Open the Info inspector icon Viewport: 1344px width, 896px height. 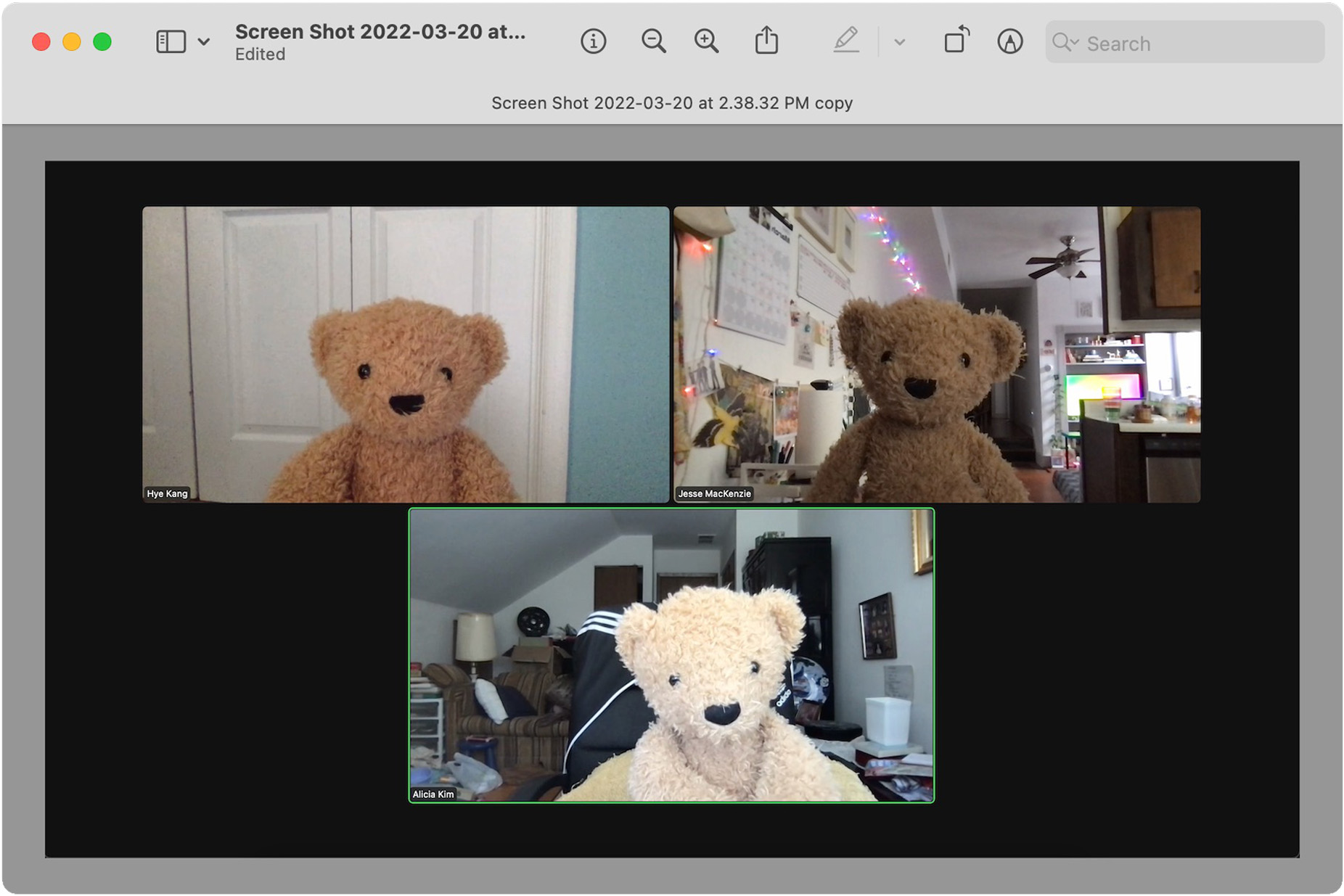[x=593, y=41]
